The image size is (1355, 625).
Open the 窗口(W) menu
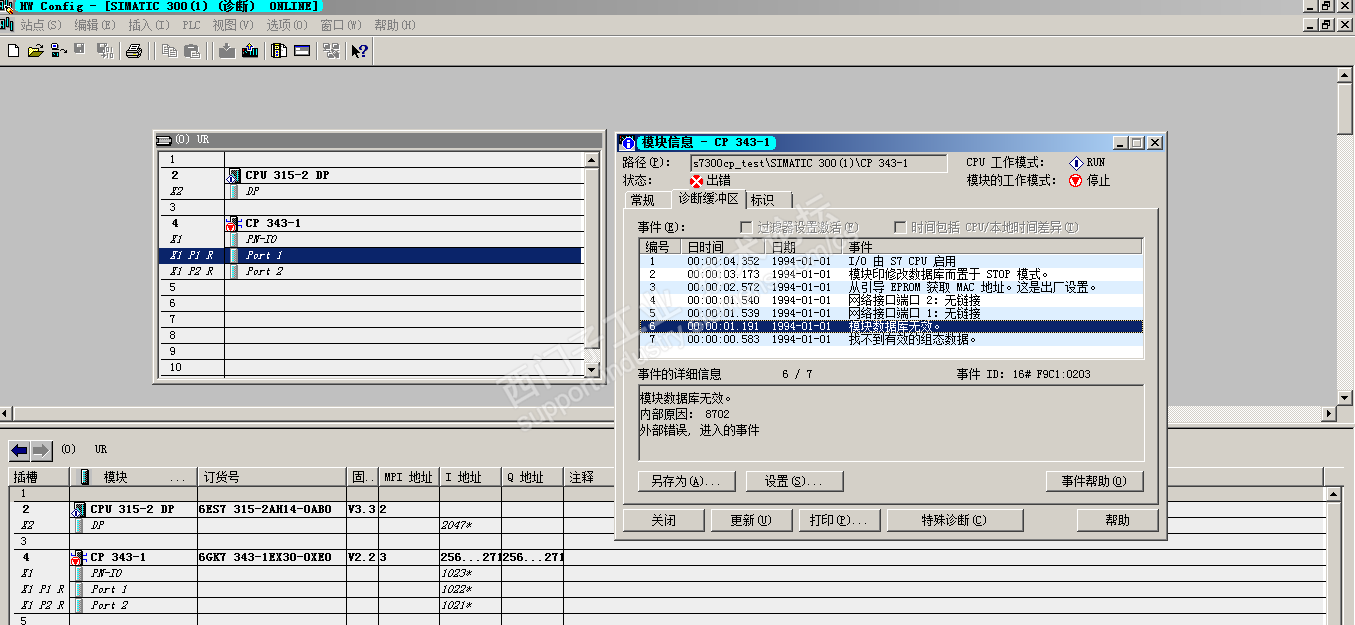coord(341,25)
